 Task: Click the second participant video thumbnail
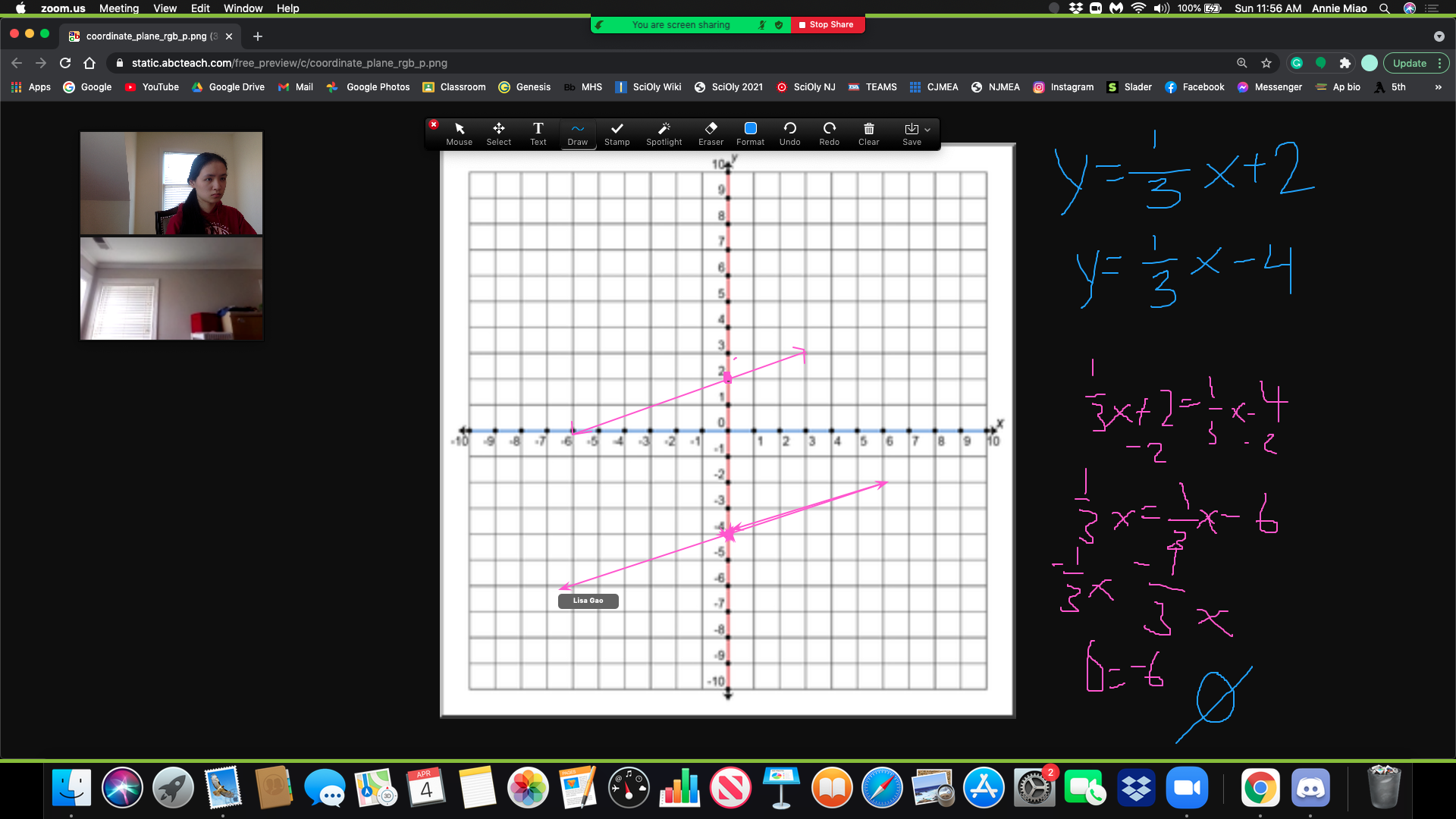pyautogui.click(x=171, y=288)
